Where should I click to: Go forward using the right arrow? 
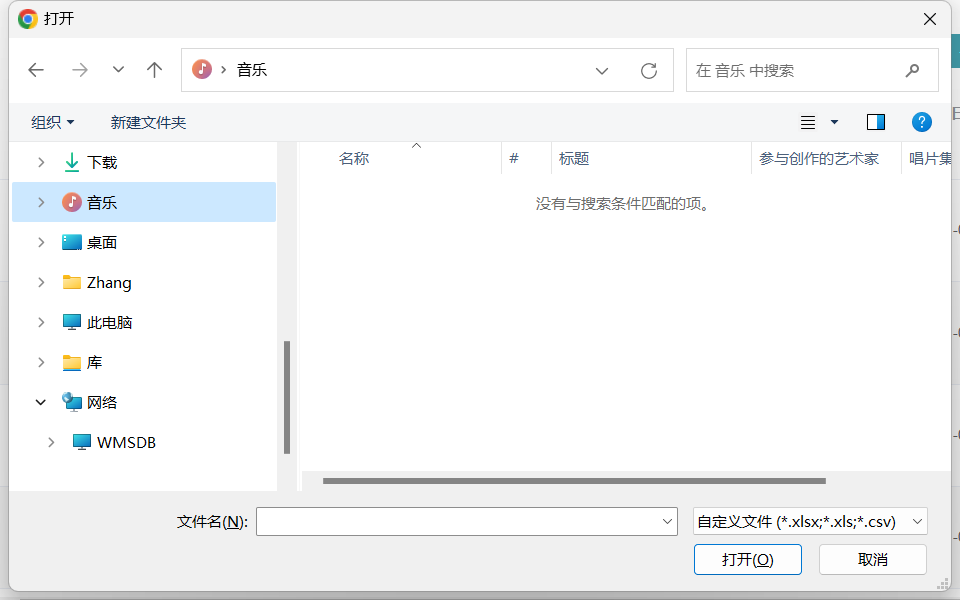click(80, 70)
